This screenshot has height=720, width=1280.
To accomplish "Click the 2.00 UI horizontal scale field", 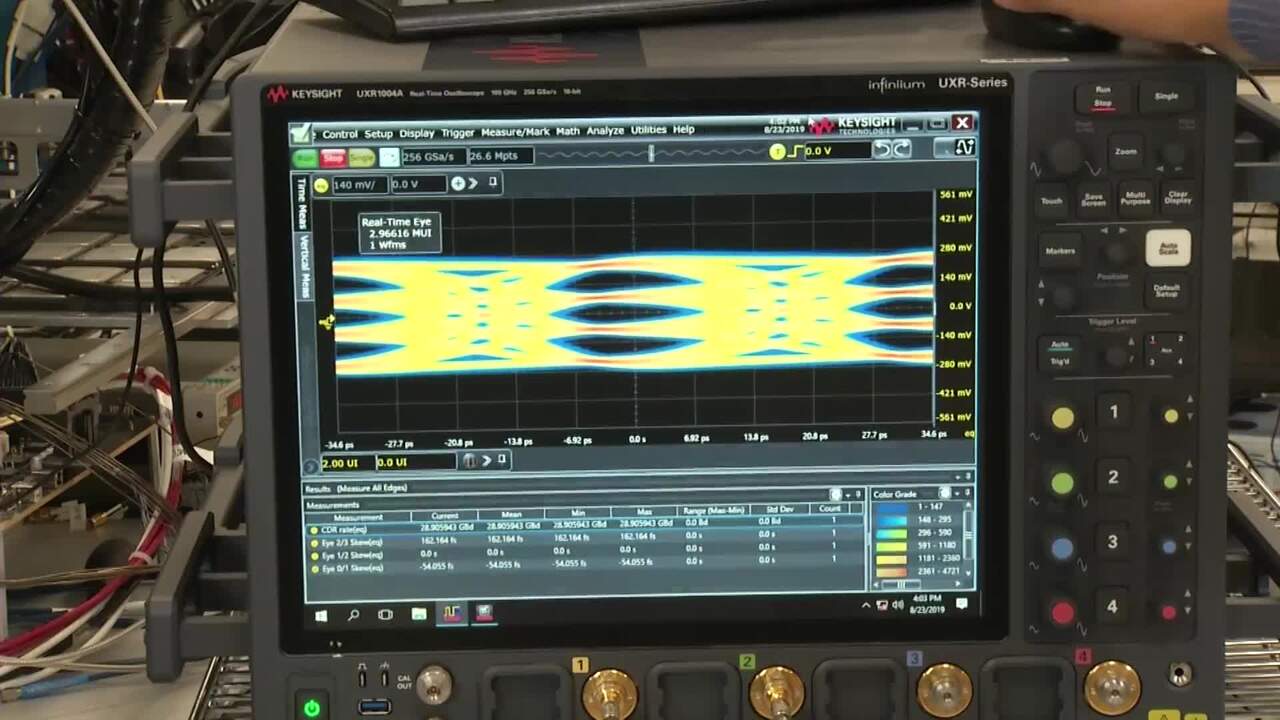I will pos(346,463).
